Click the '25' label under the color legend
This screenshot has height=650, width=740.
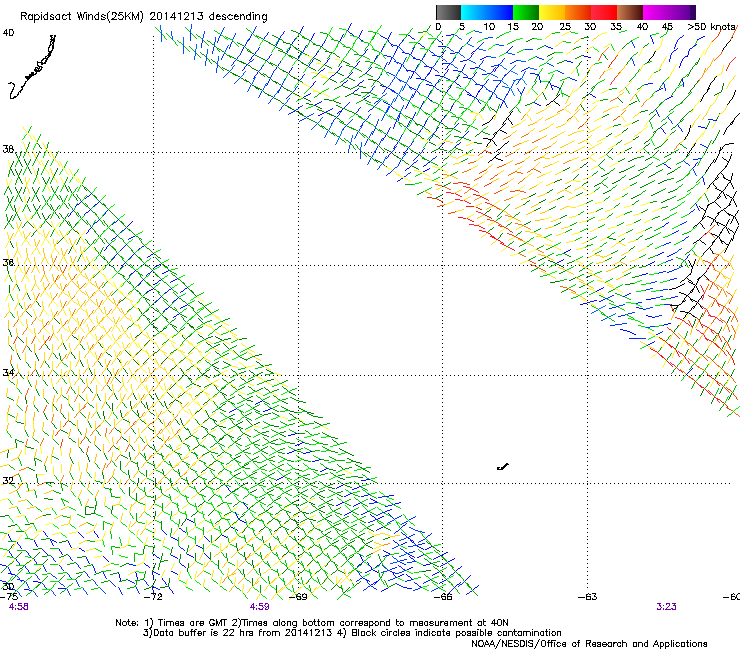[565, 27]
